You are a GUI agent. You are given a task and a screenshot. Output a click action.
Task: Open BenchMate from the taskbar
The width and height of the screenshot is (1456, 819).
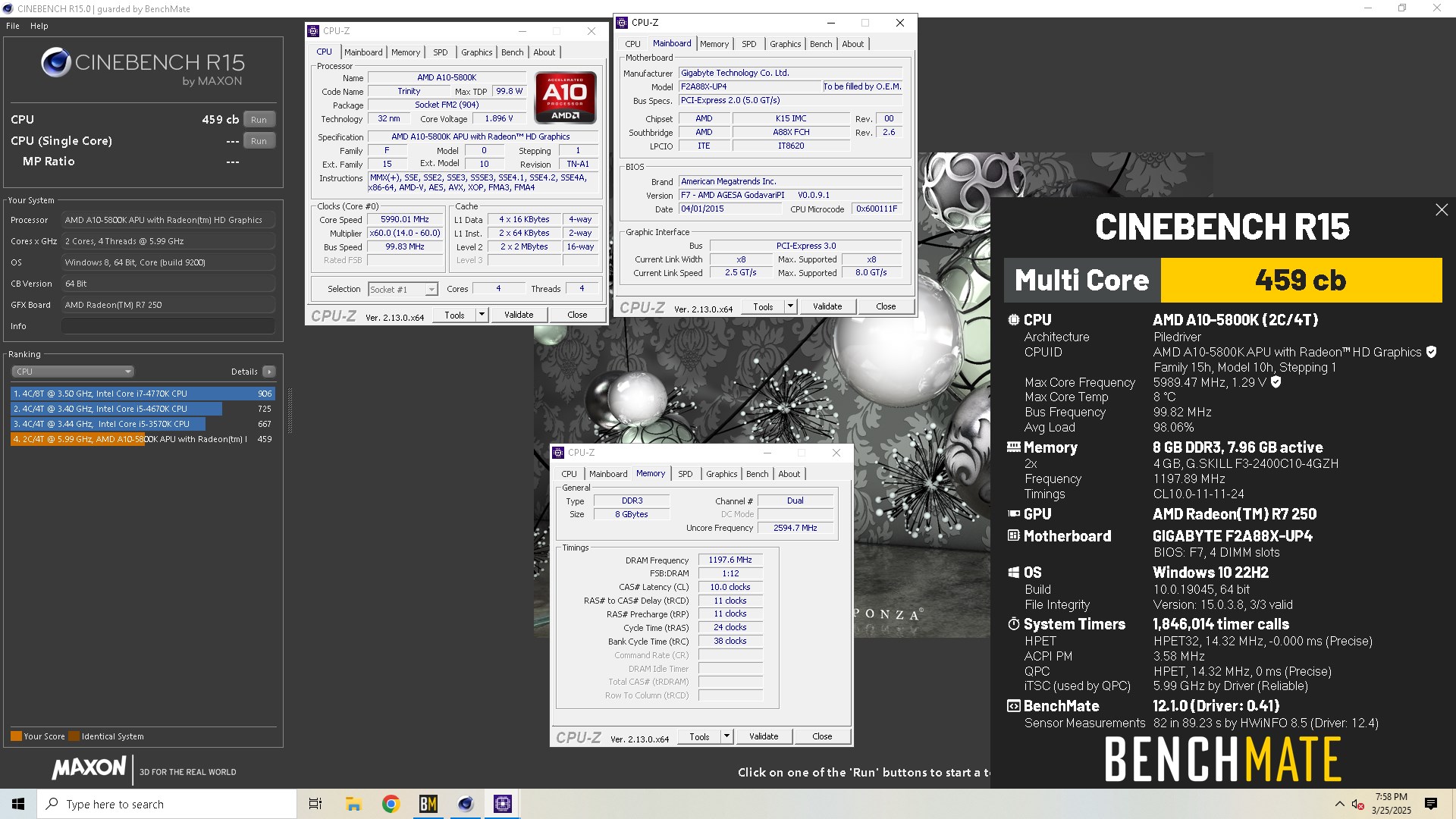428,804
